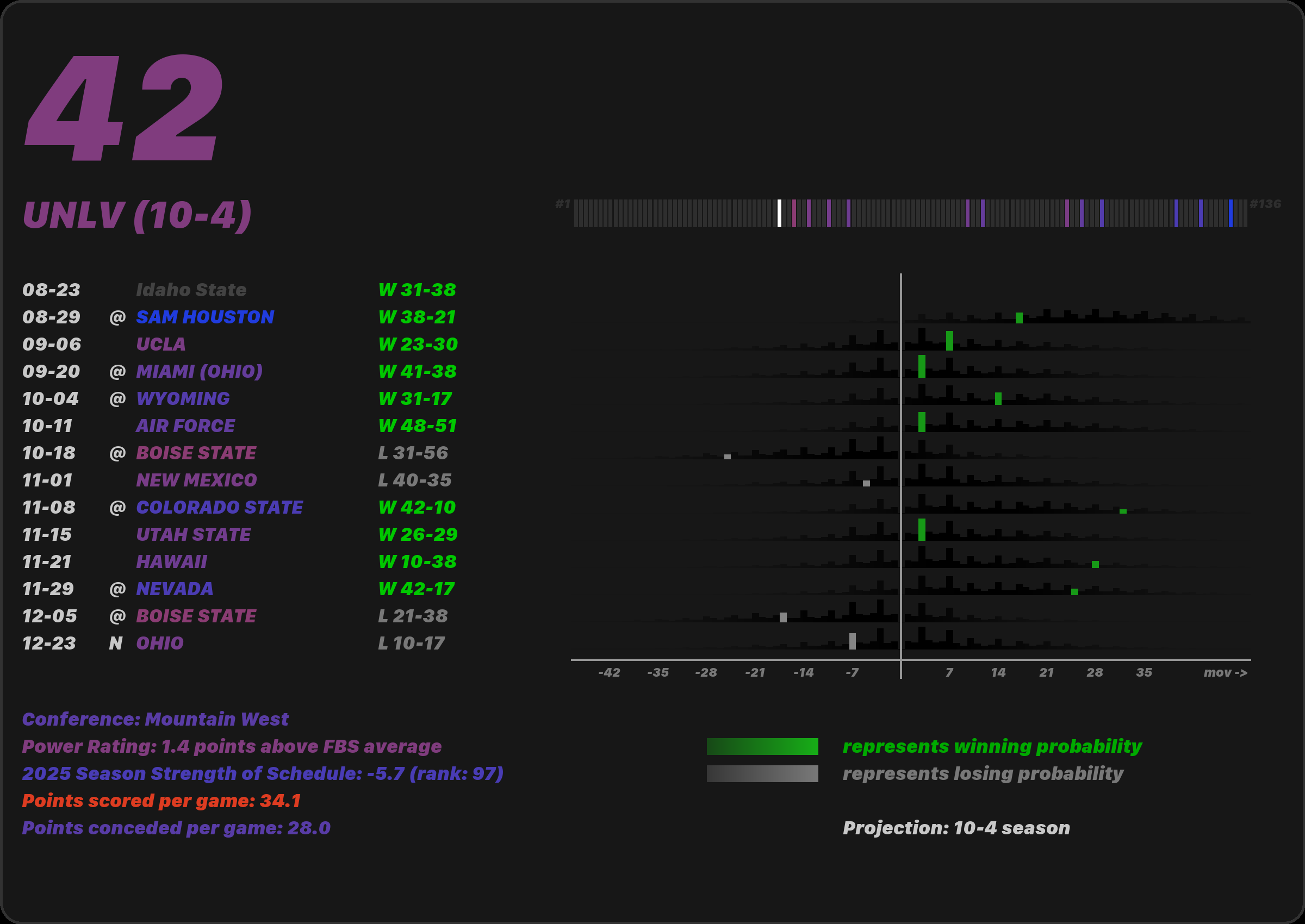Viewport: 1305px width, 924px height.
Task: Click the large rank number 42
Action: (x=123, y=108)
